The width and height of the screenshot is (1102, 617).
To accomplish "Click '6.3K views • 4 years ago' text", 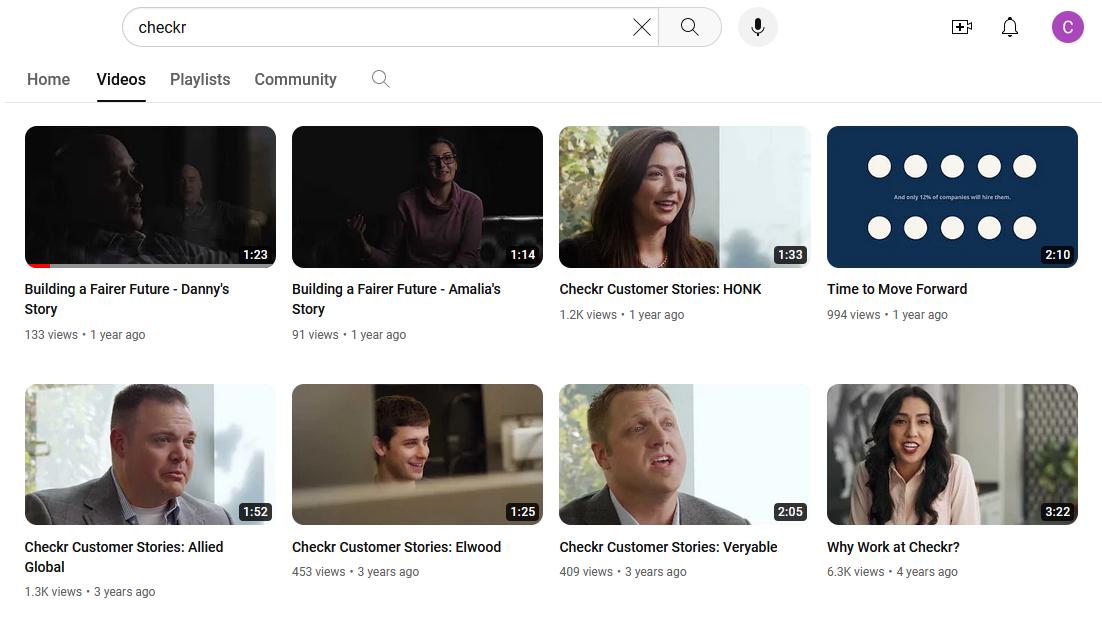I will (893, 571).
